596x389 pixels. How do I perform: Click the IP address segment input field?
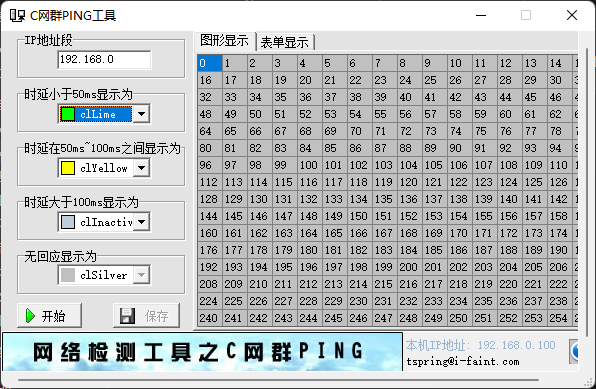pos(104,59)
